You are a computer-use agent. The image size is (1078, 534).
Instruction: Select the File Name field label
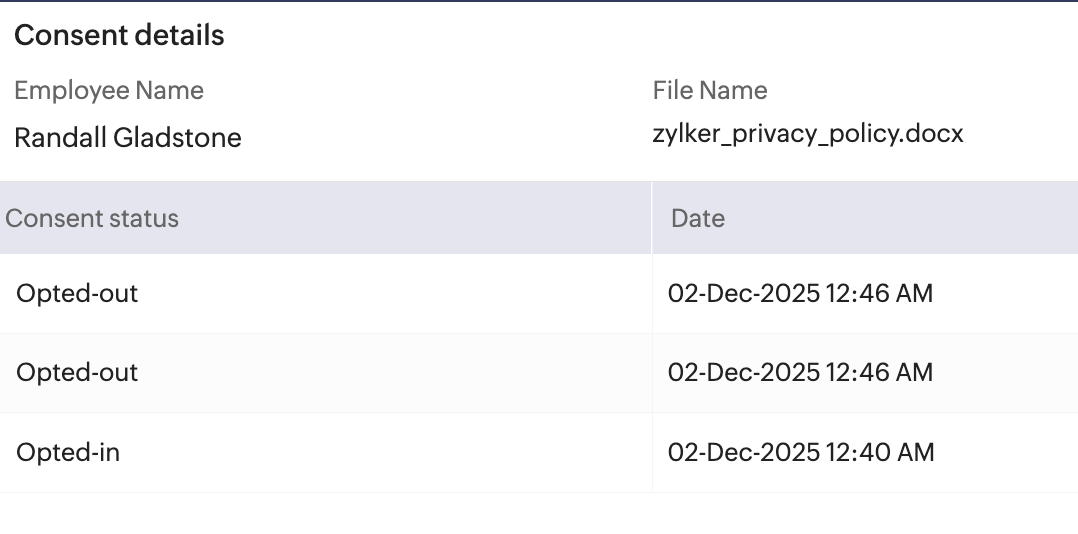coord(710,91)
